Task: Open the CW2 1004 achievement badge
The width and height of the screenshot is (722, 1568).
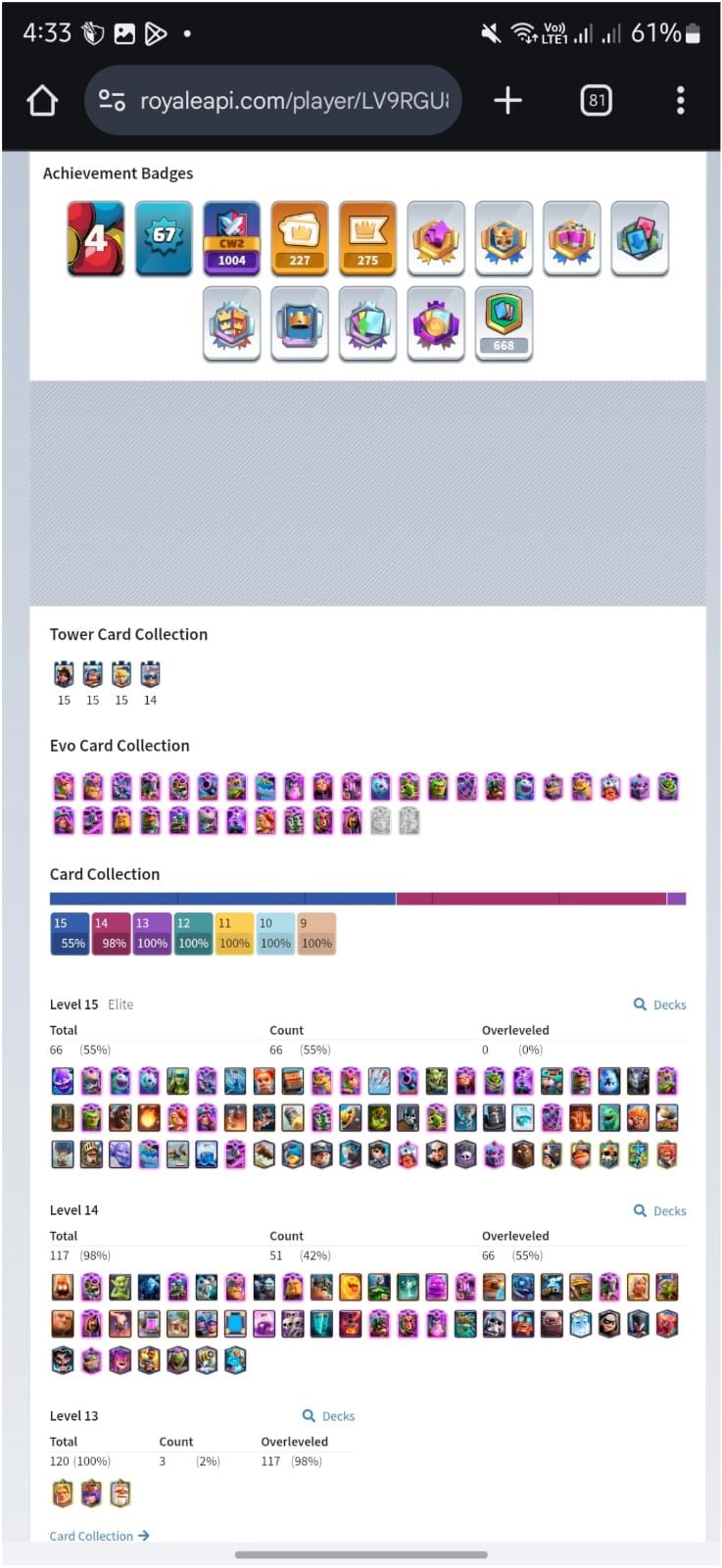Action: click(x=232, y=238)
